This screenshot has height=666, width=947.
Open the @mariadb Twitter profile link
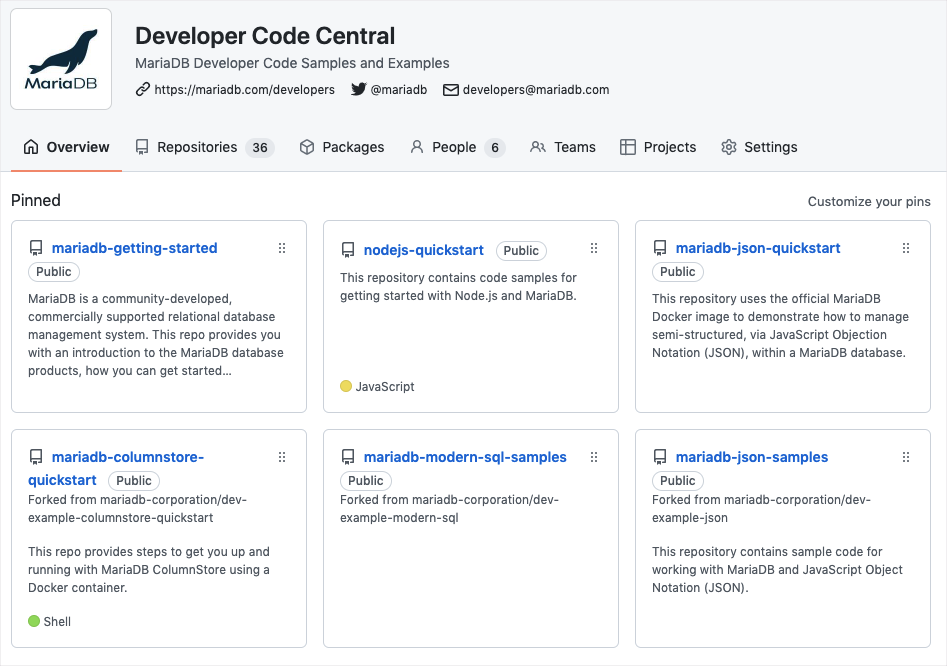pos(398,90)
